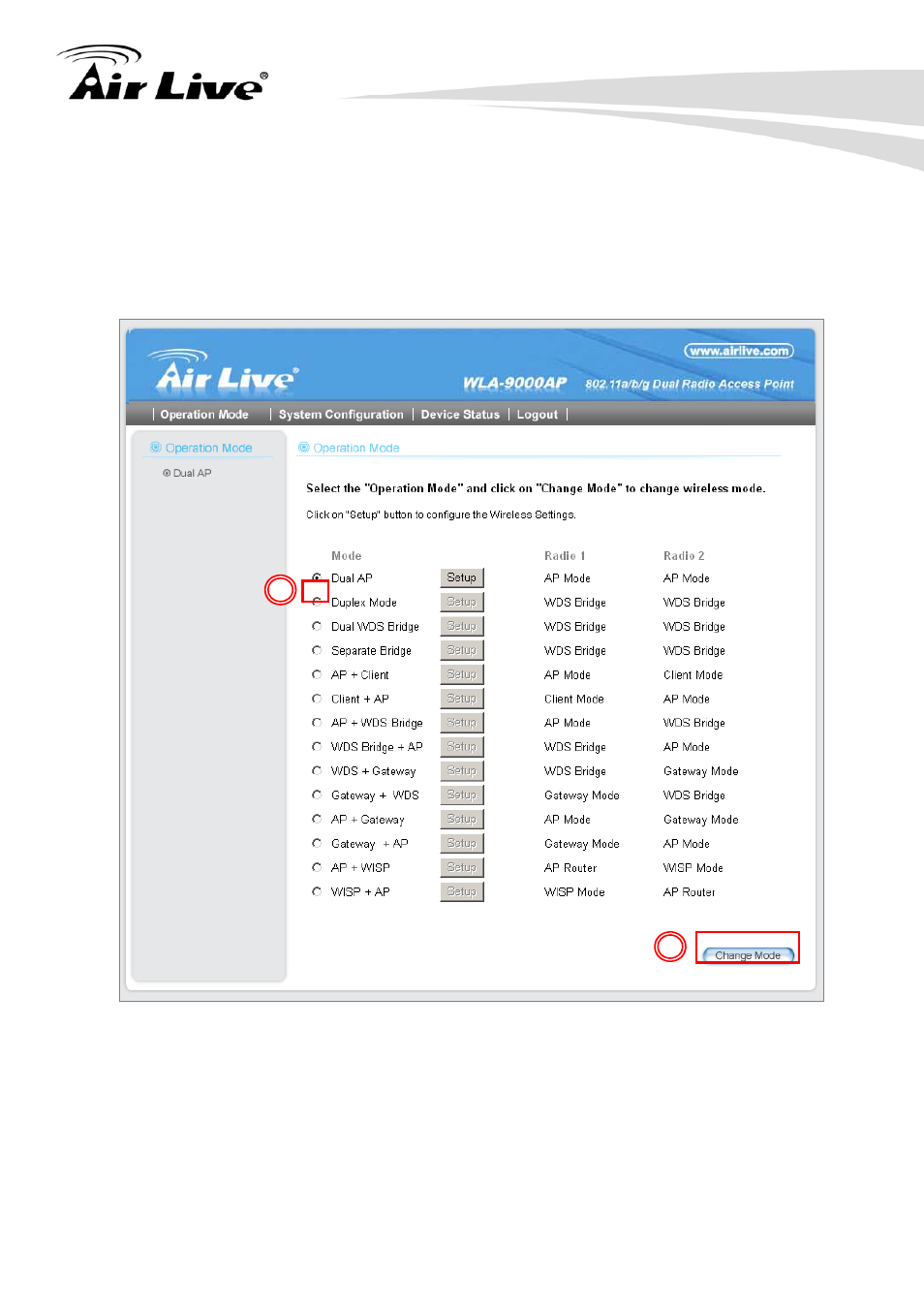Click the AirLive logo in the banner
This screenshot has width=924, height=1308.
[224, 371]
